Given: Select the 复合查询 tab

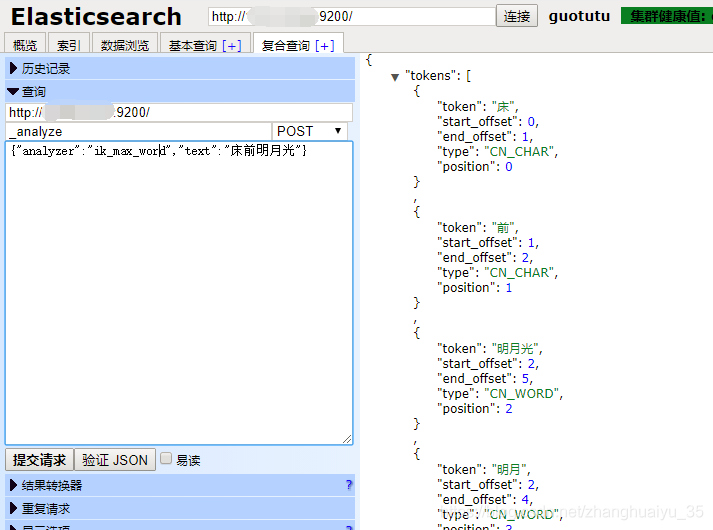Looking at the screenshot, I should point(286,45).
